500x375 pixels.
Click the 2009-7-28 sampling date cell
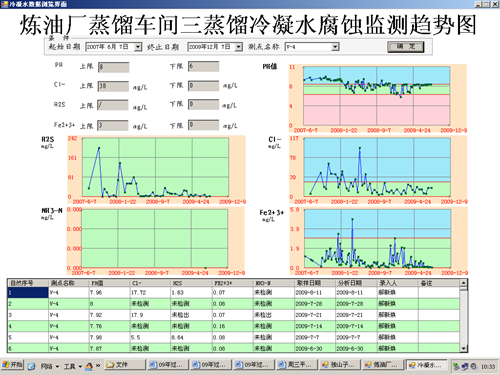click(x=315, y=304)
